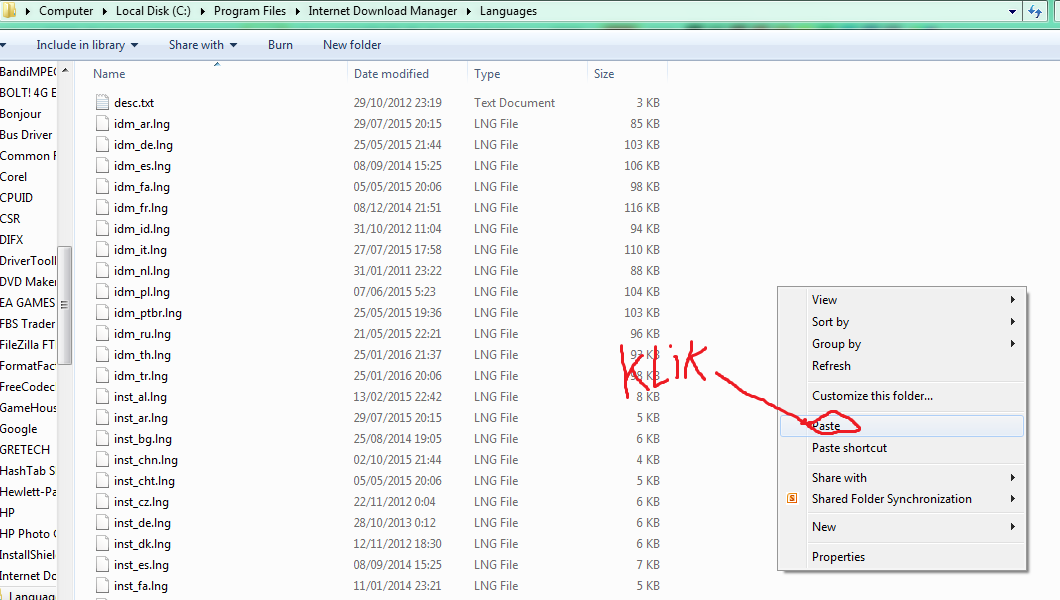Viewport: 1060px width, 600px height.
Task: Click the refresh icon beside the address bar
Action: (1037, 11)
